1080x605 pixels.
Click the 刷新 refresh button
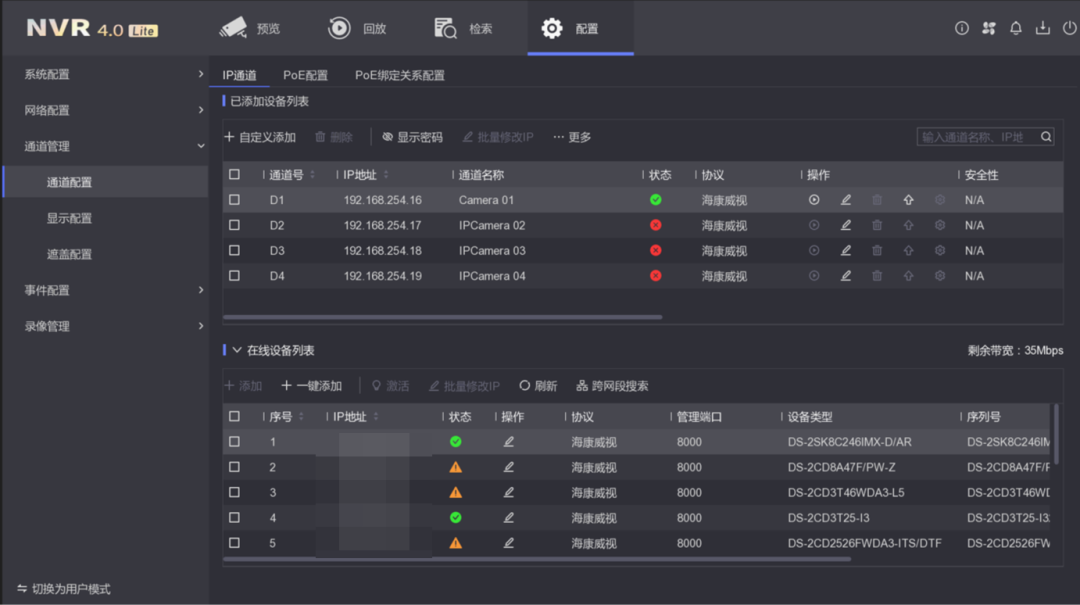(538, 386)
